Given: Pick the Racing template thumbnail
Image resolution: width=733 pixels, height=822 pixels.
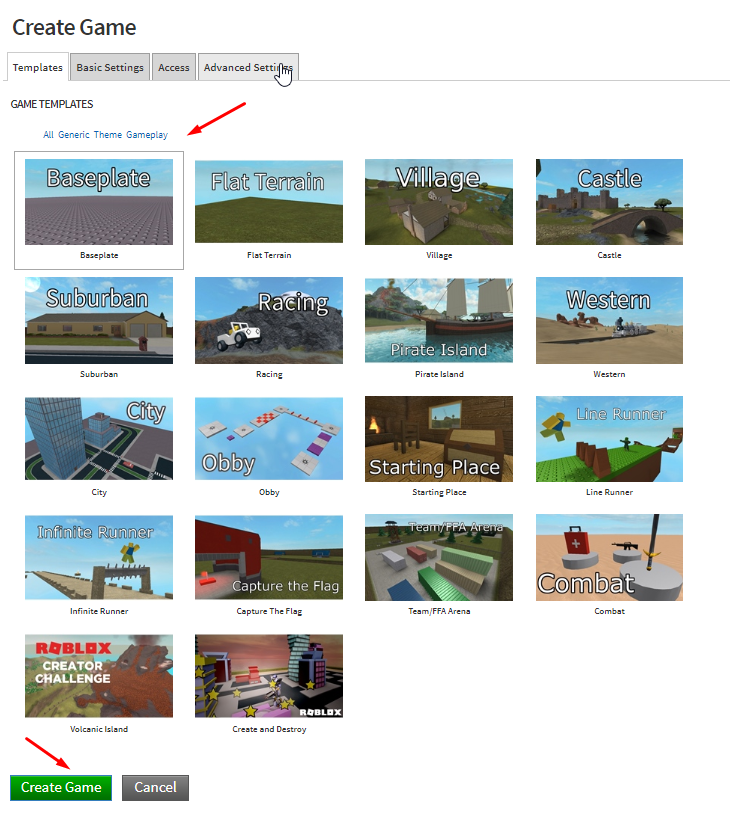Looking at the screenshot, I should 269,320.
